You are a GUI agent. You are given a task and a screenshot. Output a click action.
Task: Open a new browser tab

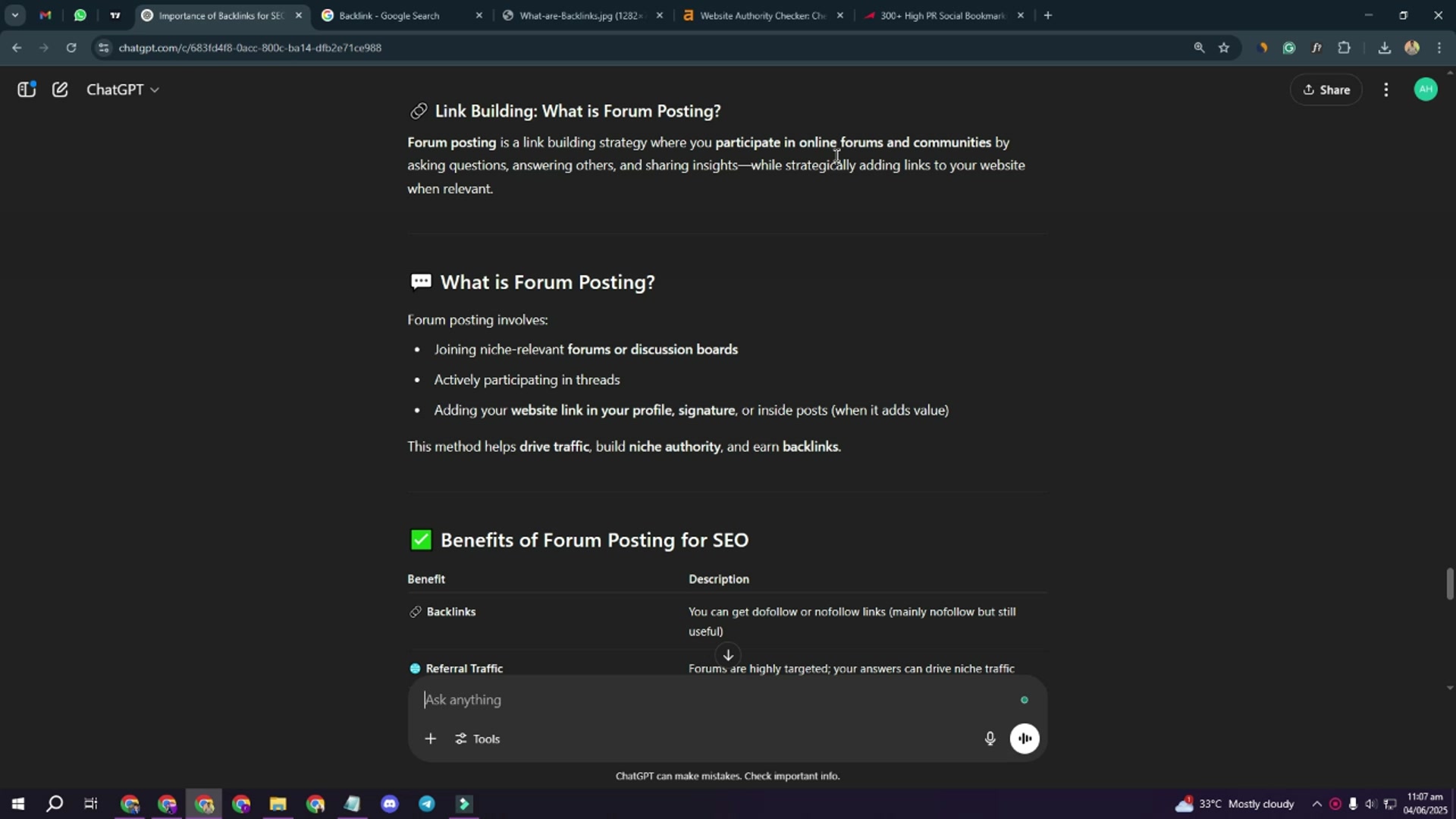(x=1048, y=15)
